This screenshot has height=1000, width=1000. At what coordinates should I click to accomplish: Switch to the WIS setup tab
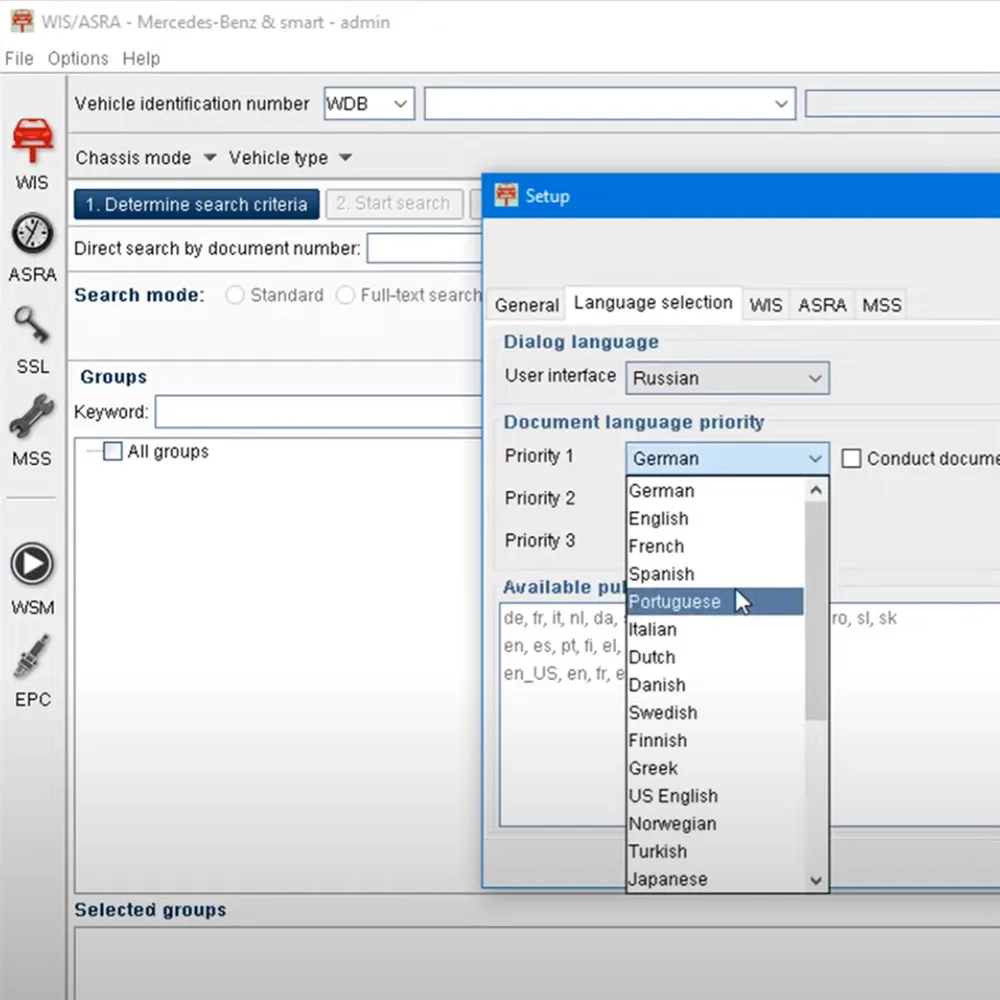766,305
